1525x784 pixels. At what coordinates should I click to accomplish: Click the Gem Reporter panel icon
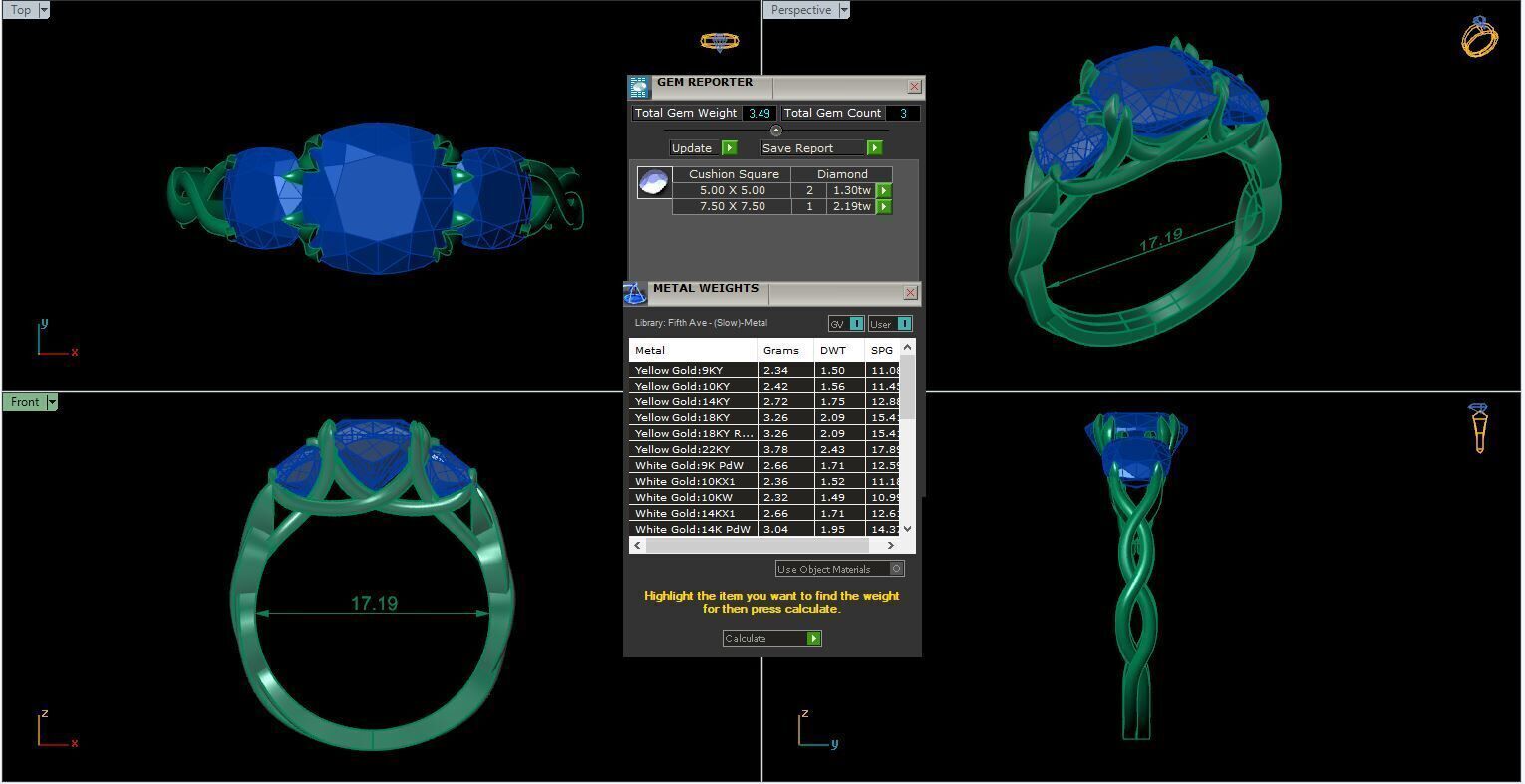coord(639,88)
